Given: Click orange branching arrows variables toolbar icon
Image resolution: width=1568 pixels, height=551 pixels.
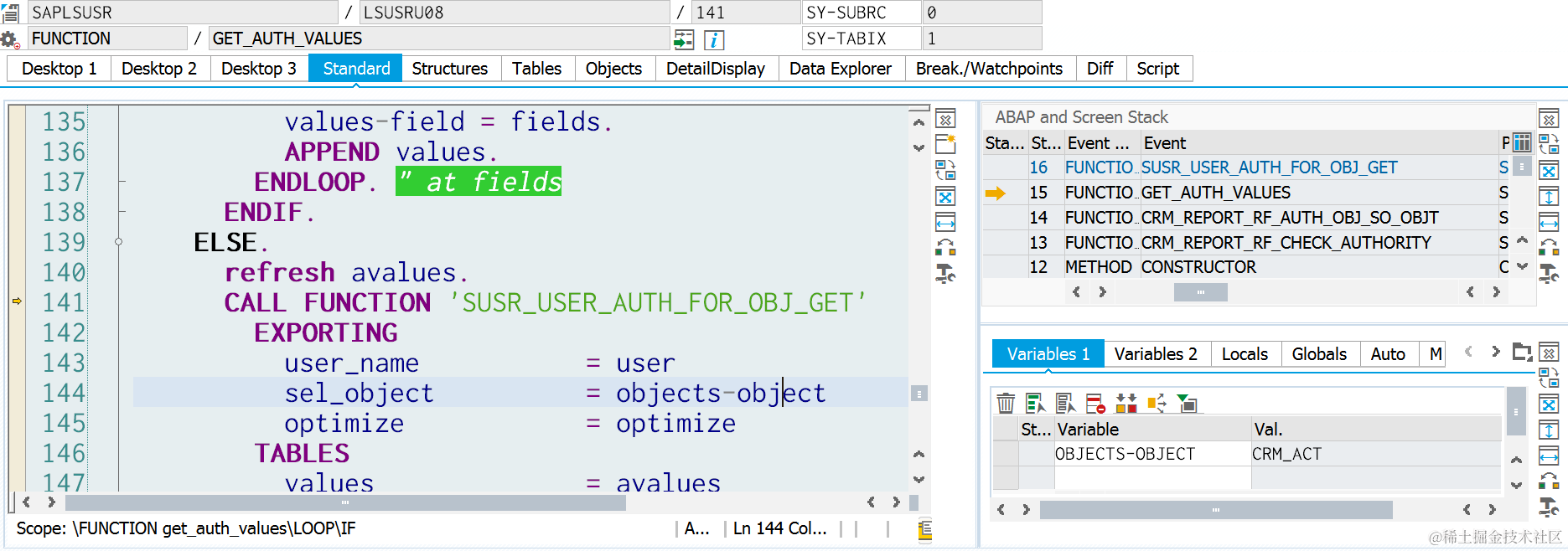Looking at the screenshot, I should [x=1157, y=404].
